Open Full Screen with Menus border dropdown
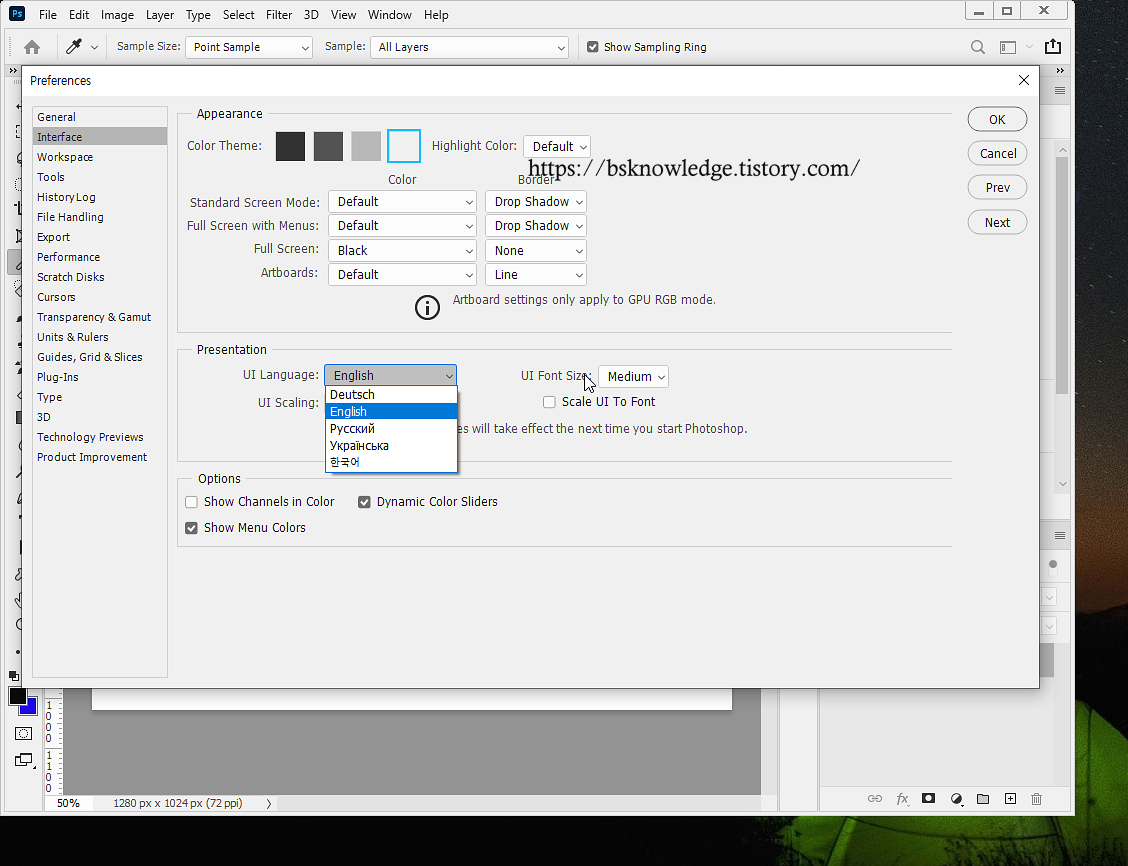 tap(536, 226)
